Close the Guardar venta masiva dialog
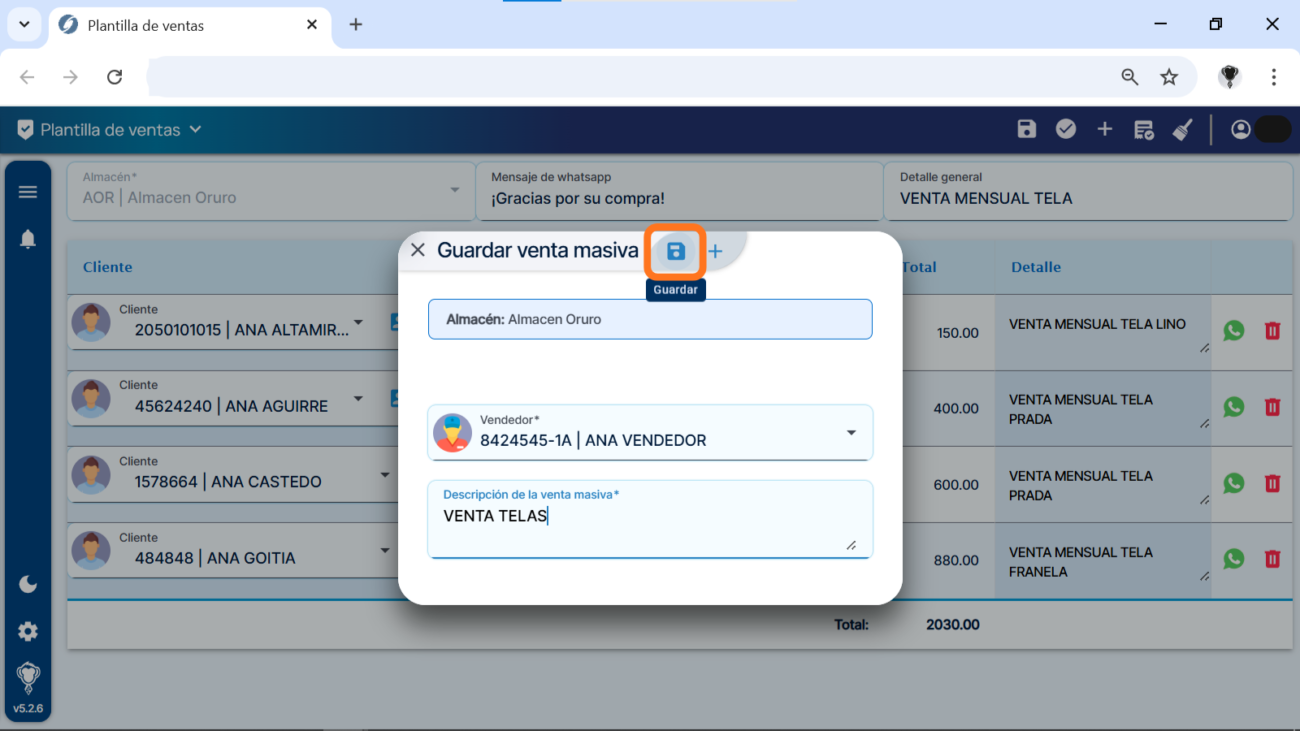Viewport: 1300px width, 731px height. pos(418,250)
